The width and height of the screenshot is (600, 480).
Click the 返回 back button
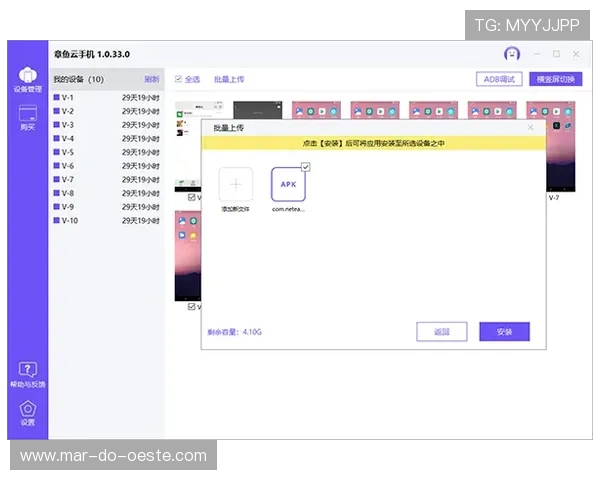coord(442,332)
